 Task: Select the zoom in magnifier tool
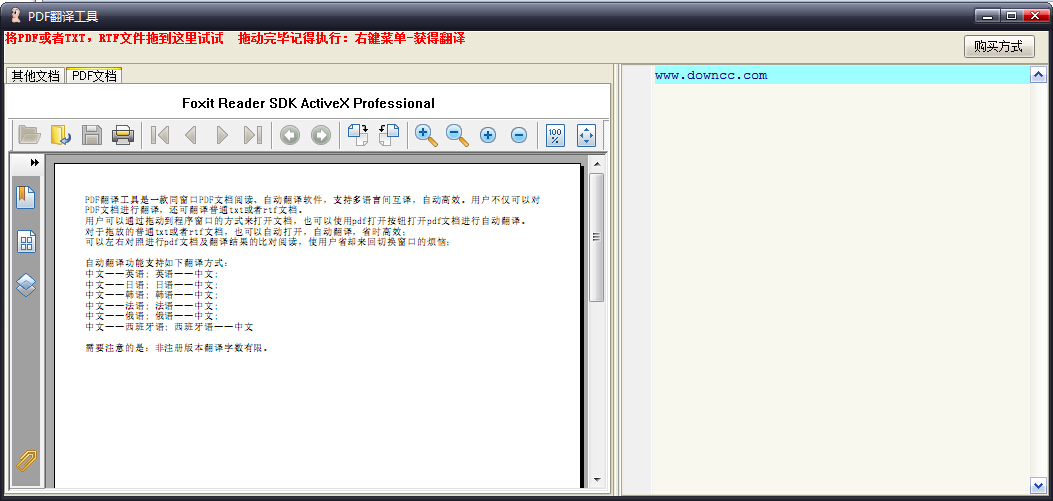tap(426, 135)
